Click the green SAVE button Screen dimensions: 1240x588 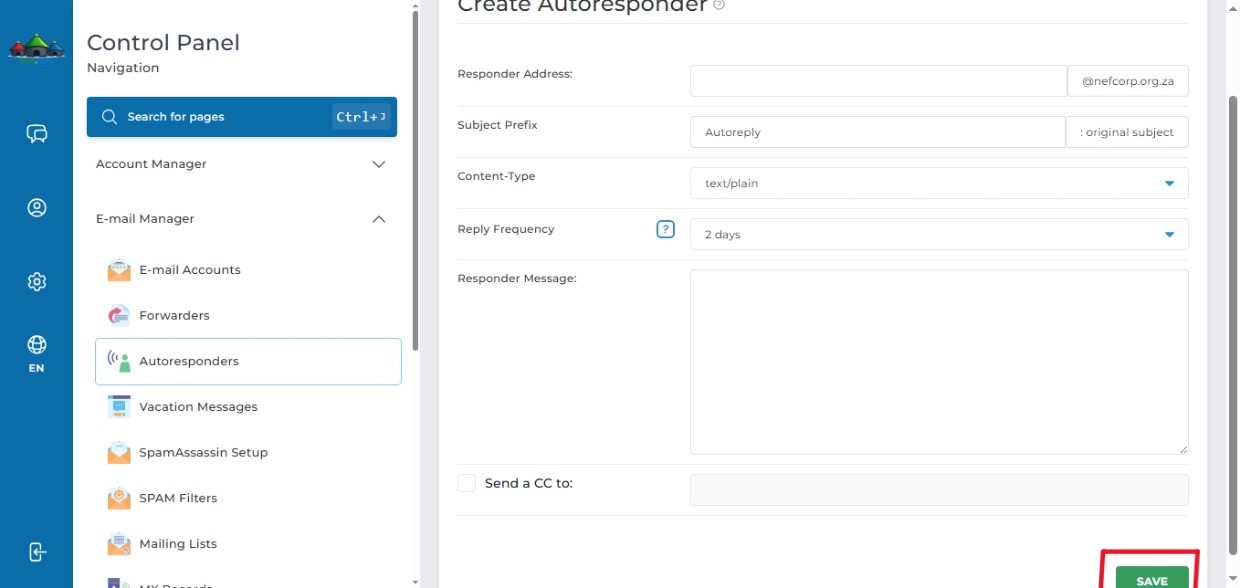point(1151,579)
